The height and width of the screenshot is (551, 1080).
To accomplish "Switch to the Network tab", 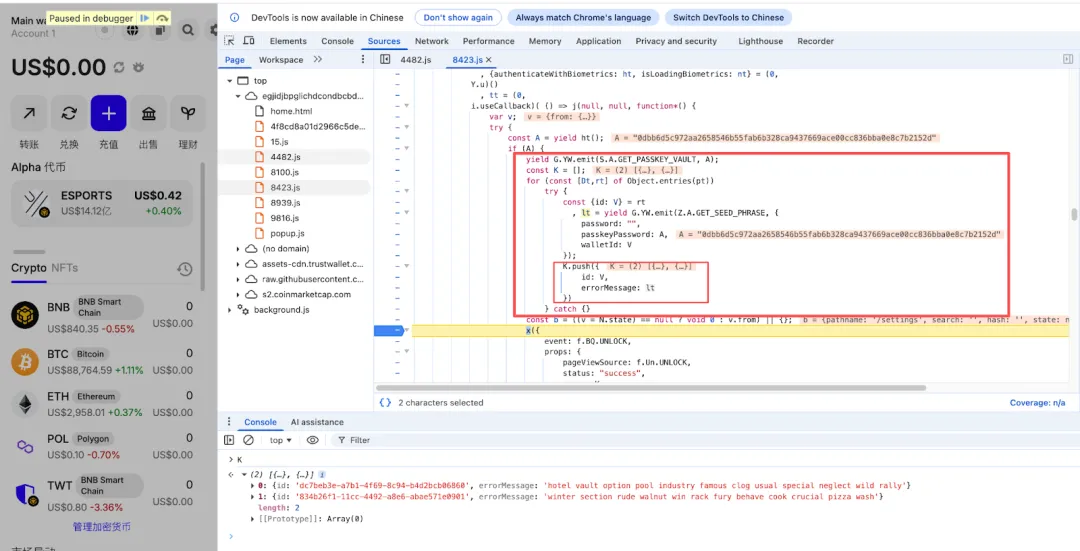I will pos(432,41).
